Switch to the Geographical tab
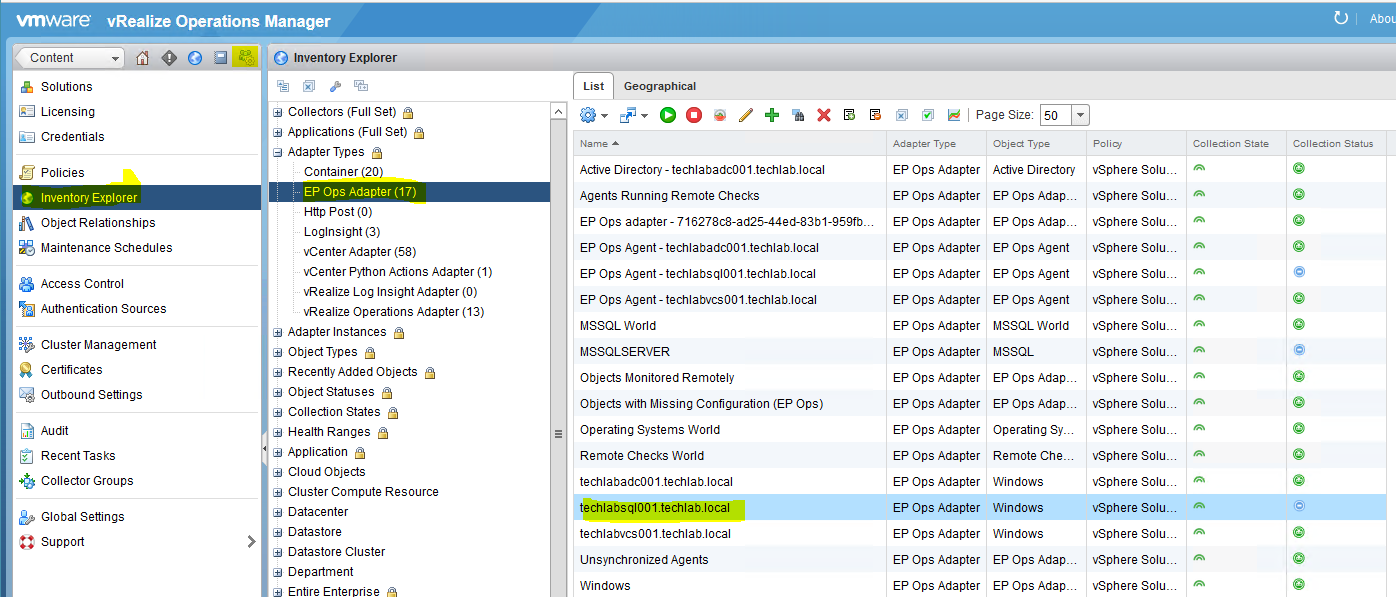This screenshot has height=597, width=1396. coord(660,86)
